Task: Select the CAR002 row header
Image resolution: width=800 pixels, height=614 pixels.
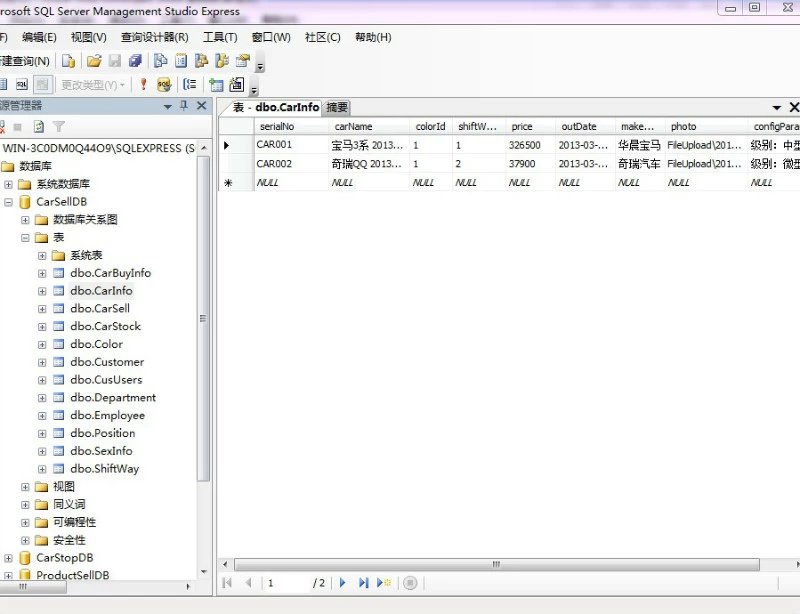Action: (x=236, y=164)
